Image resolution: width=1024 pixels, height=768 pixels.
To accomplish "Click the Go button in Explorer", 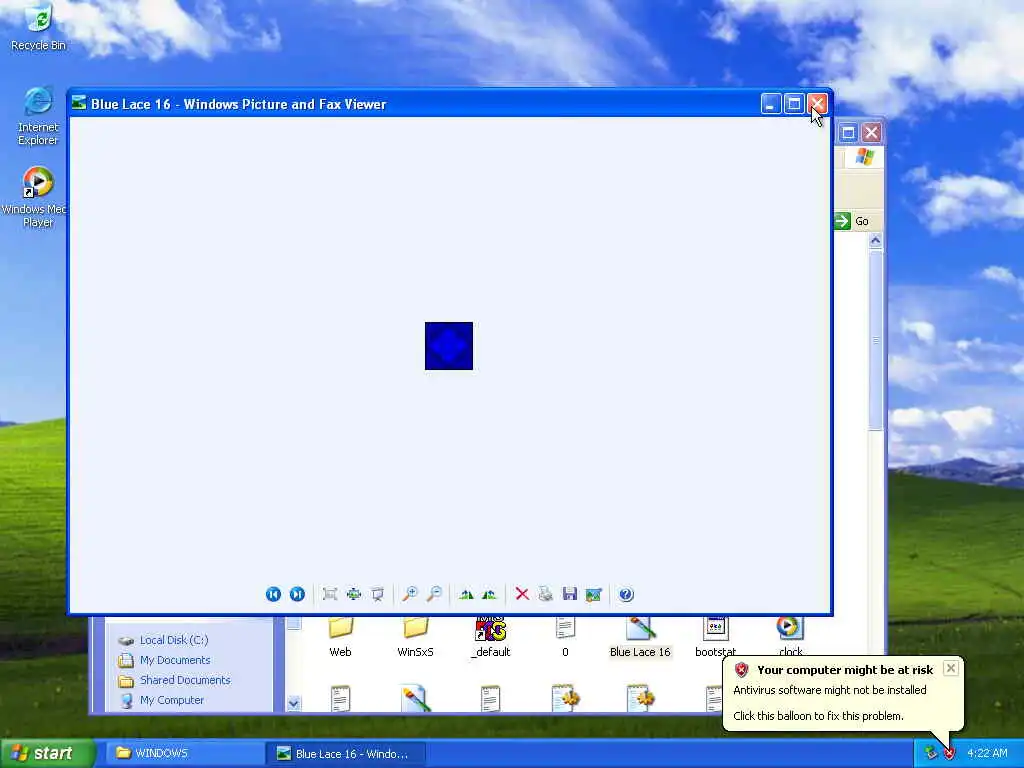I will tap(853, 221).
